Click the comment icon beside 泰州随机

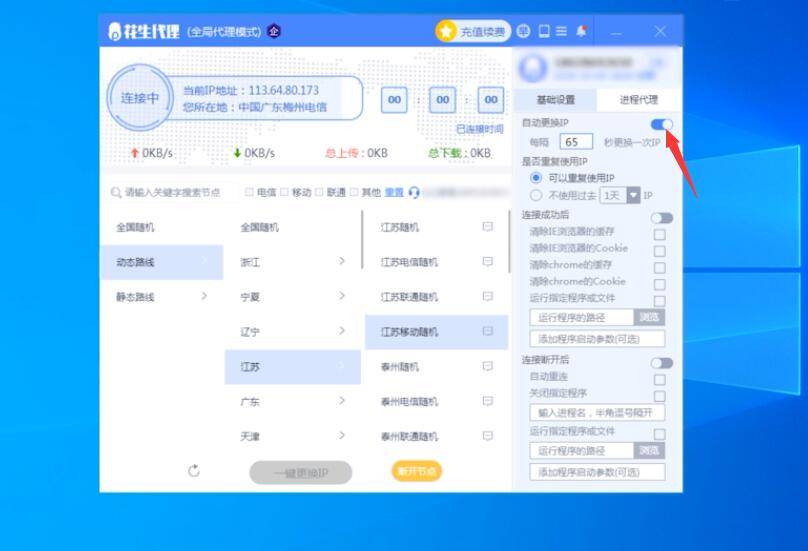(487, 366)
